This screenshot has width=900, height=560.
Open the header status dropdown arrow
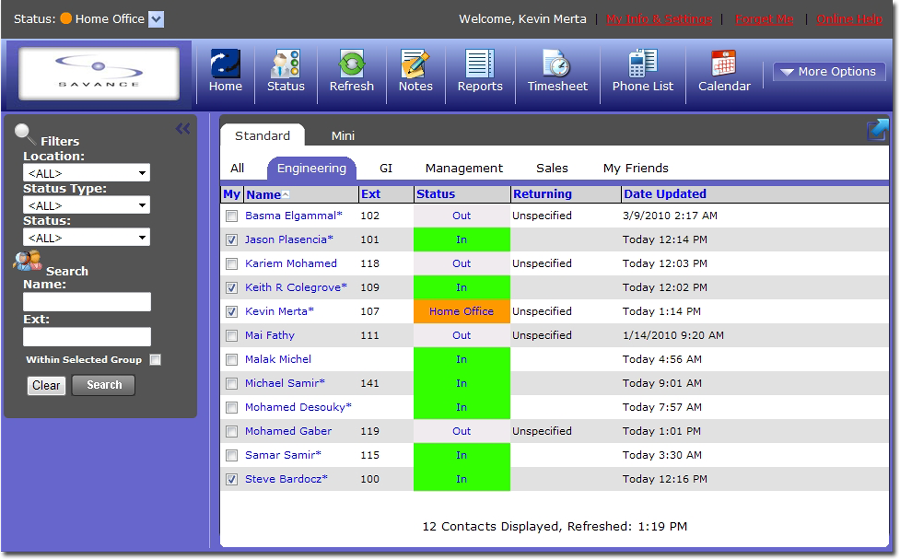(156, 19)
